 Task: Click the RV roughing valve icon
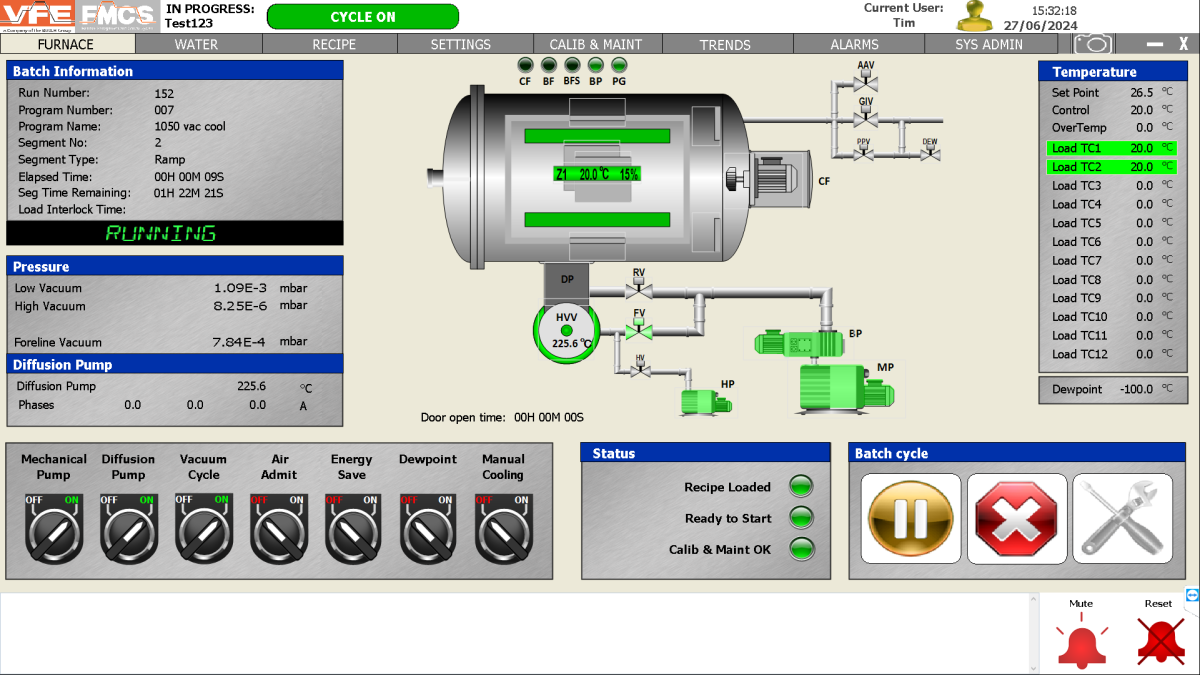point(639,290)
